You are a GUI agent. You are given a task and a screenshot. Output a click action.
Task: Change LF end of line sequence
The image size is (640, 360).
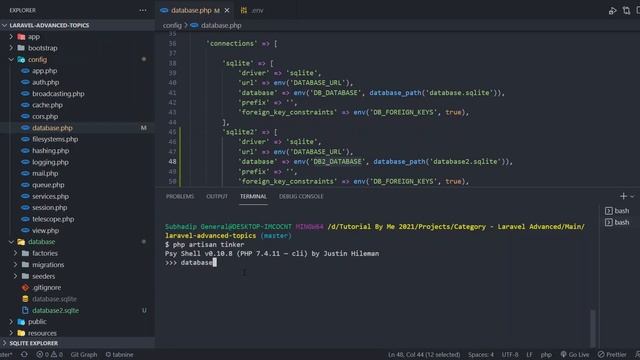tap(529, 355)
